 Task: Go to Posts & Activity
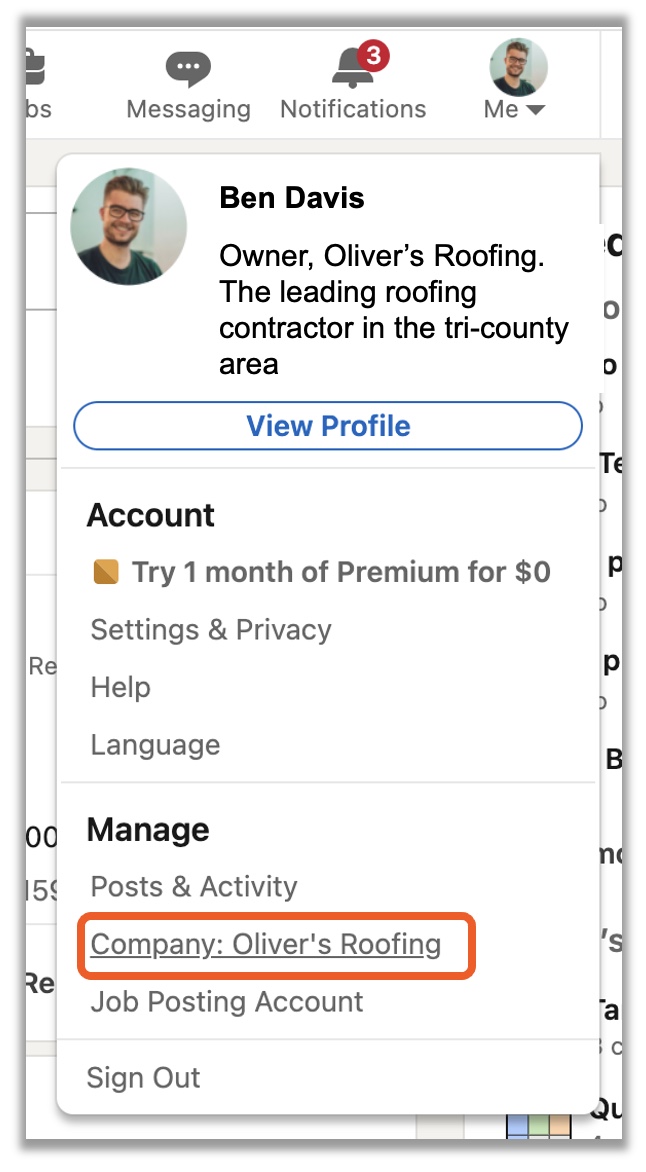click(194, 886)
